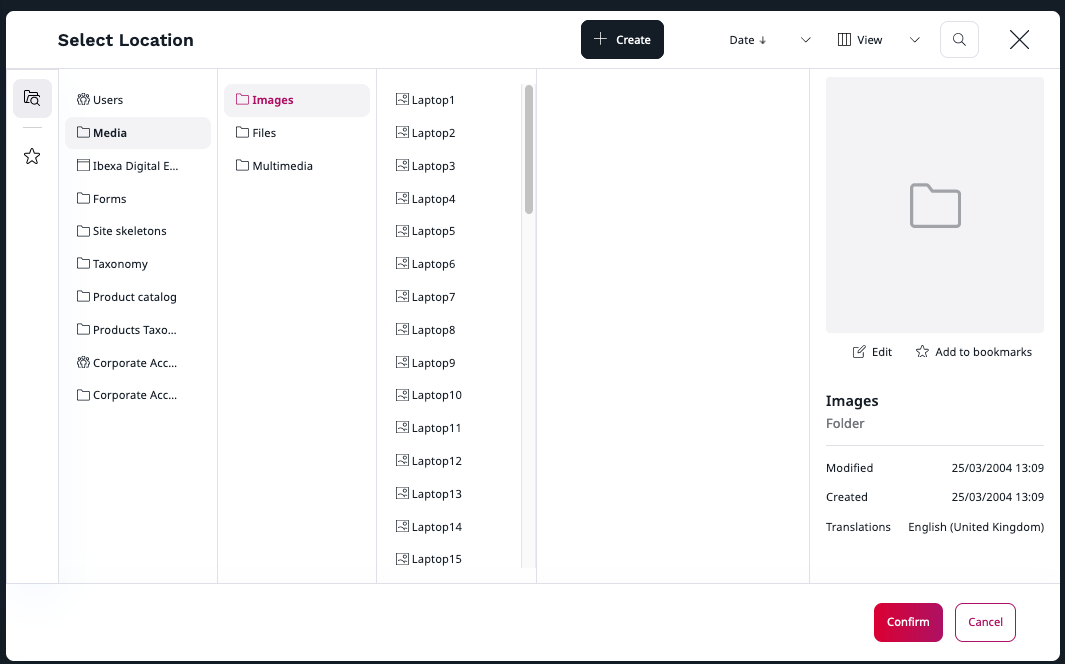The height and width of the screenshot is (664, 1065).
Task: Select the Multimedia folder
Action: 282,166
